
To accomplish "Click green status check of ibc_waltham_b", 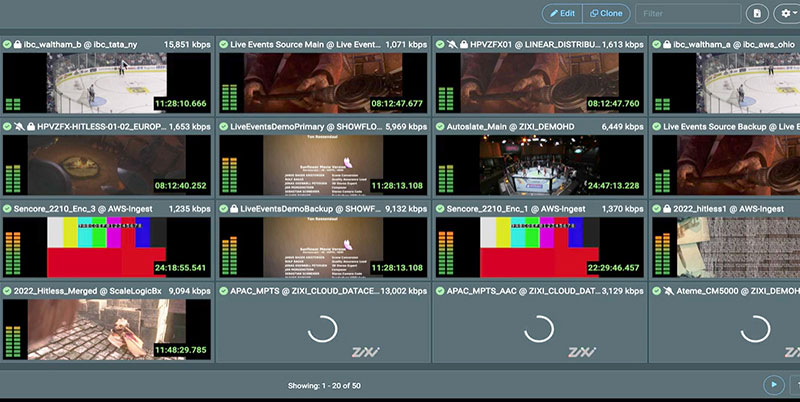I will pyautogui.click(x=7, y=45).
